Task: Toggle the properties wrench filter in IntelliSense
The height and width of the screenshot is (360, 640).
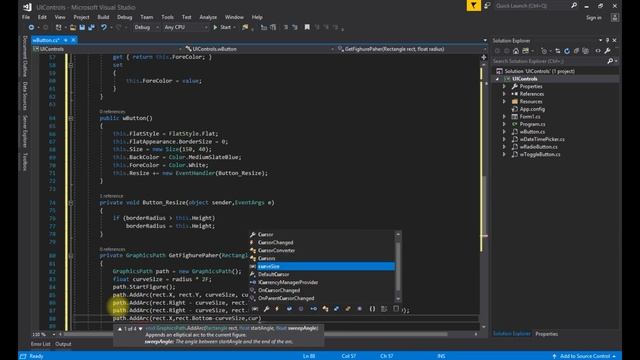Action: (x=266, y=309)
